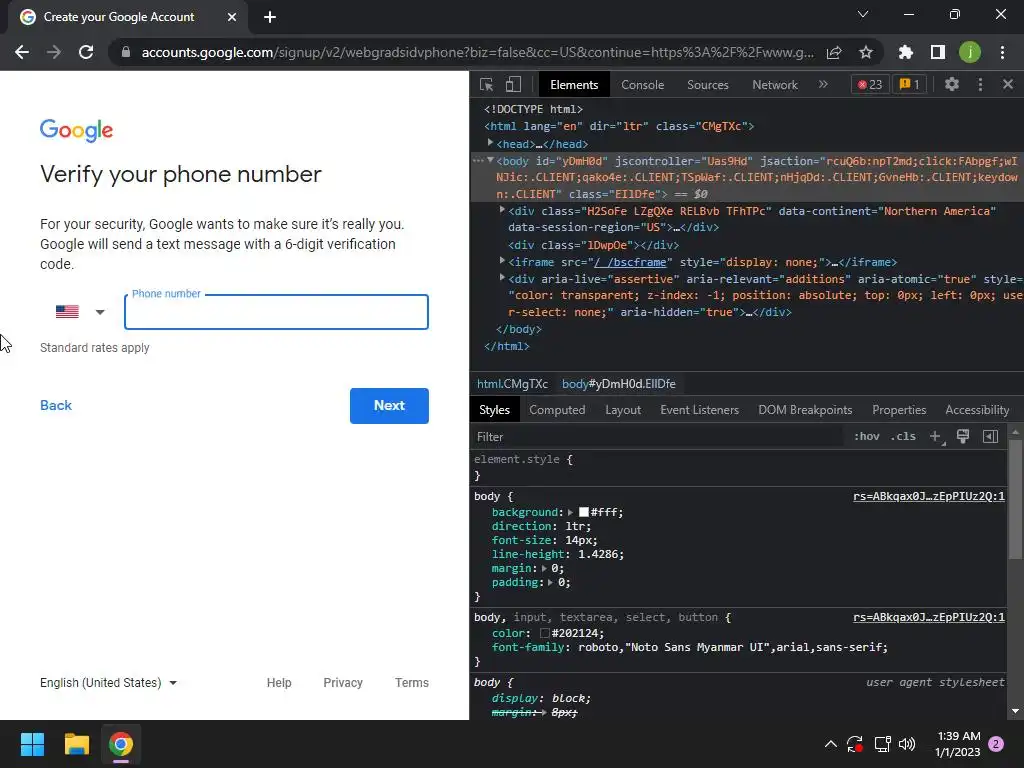This screenshot has width=1024, height=768.
Task: Open the Layout tab
Action: [x=622, y=409]
